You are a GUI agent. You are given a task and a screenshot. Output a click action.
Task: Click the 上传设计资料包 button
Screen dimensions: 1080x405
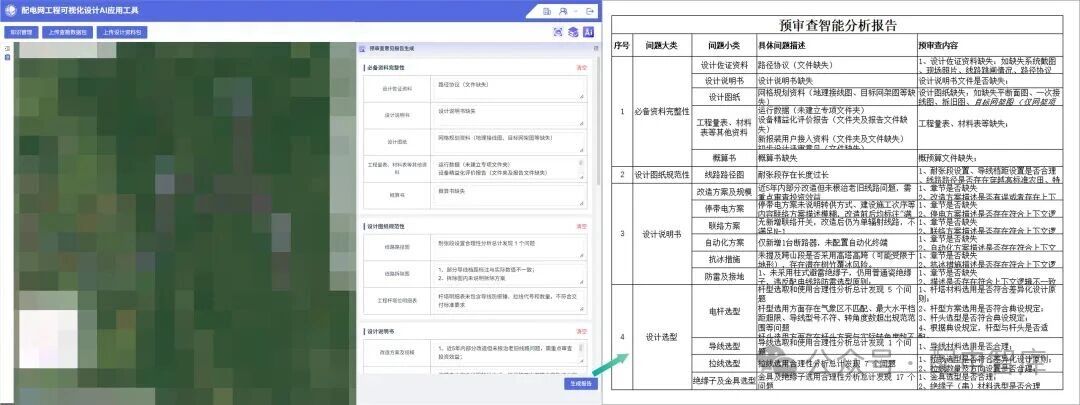pos(122,32)
